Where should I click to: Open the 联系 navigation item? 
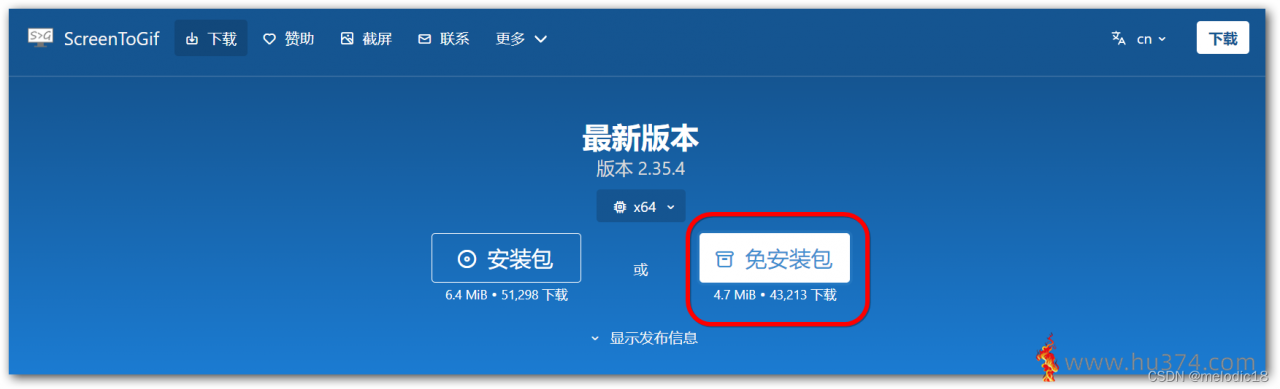444,39
